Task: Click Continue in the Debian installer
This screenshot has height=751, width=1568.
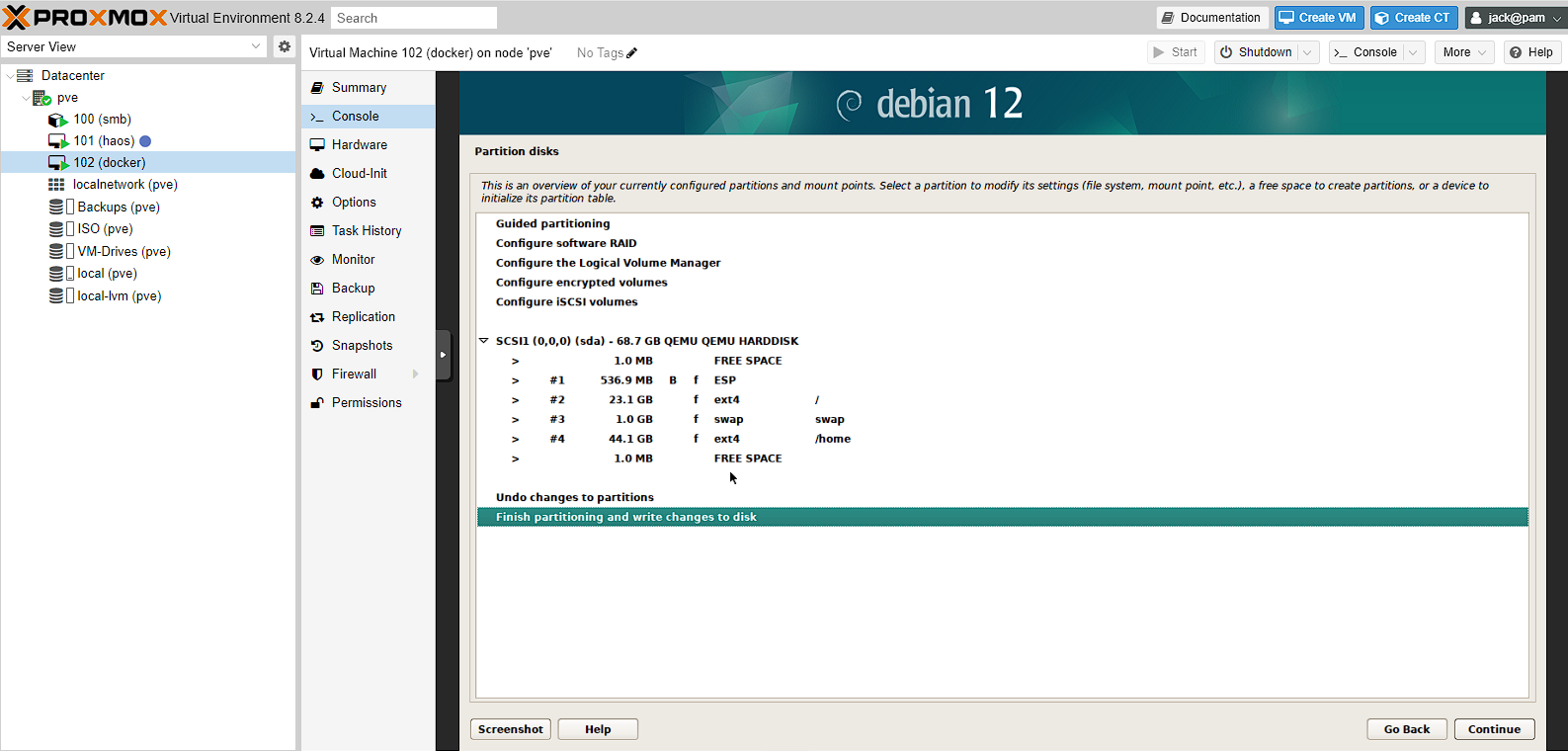Action: (x=1494, y=729)
